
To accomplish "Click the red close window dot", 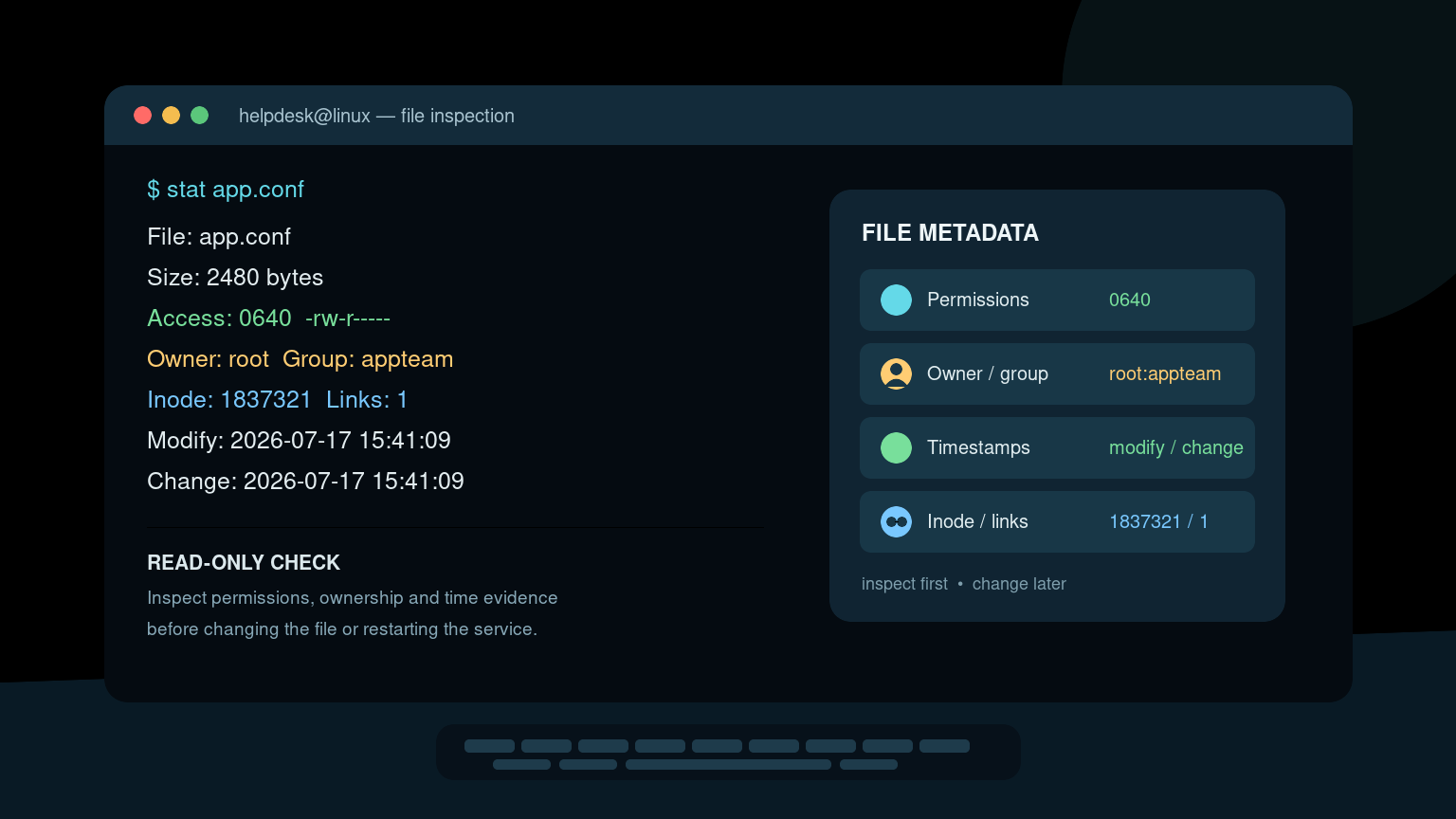I will click(143, 116).
